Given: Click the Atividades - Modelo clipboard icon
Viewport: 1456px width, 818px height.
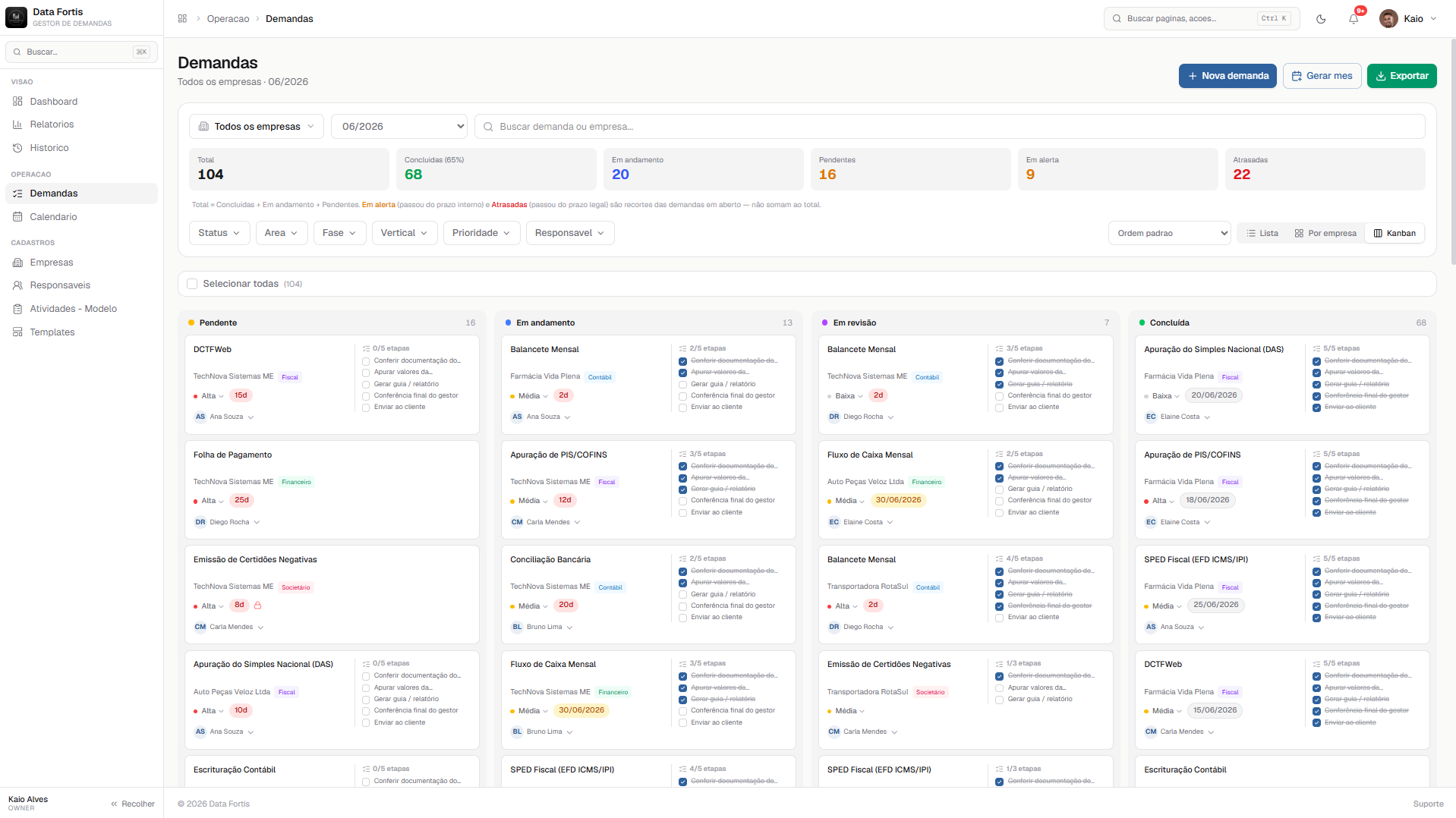Looking at the screenshot, I should click(x=17, y=309).
